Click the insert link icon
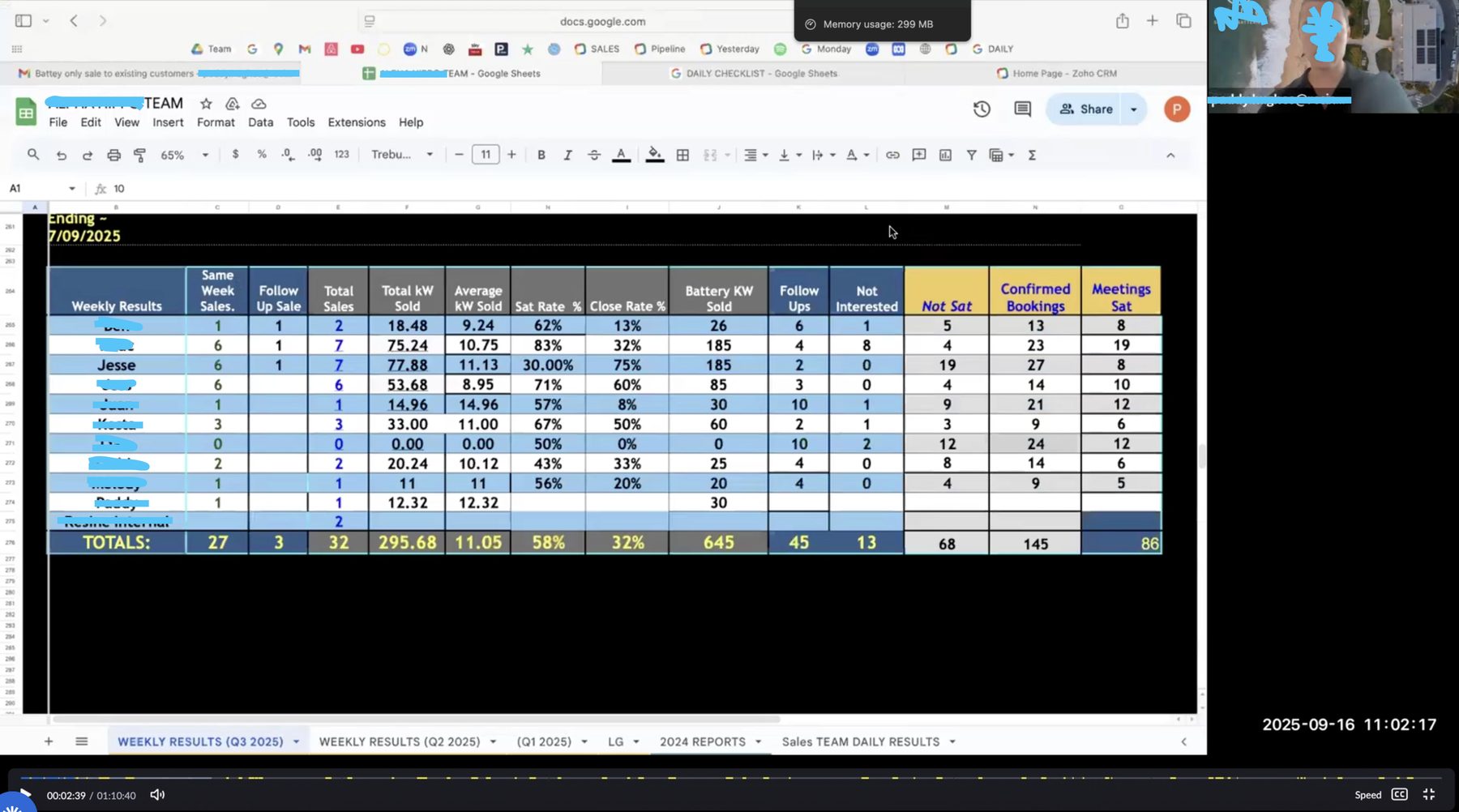 pos(892,155)
